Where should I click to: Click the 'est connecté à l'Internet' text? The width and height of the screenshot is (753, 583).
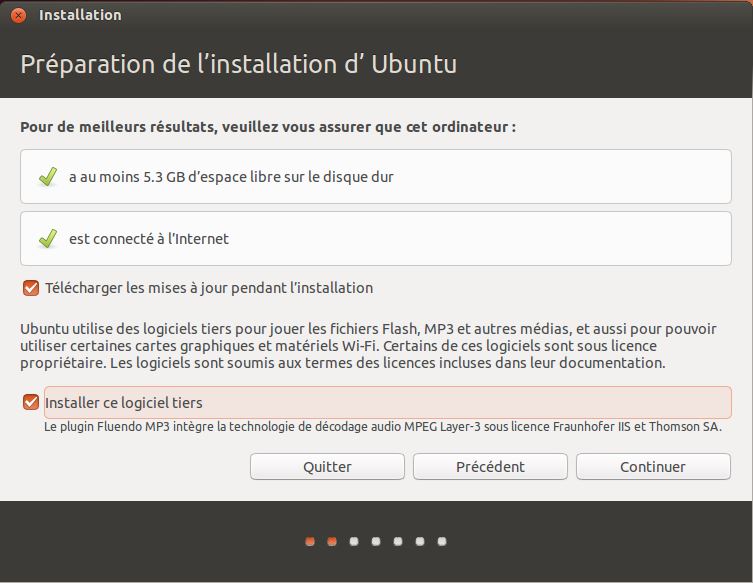[149, 239]
